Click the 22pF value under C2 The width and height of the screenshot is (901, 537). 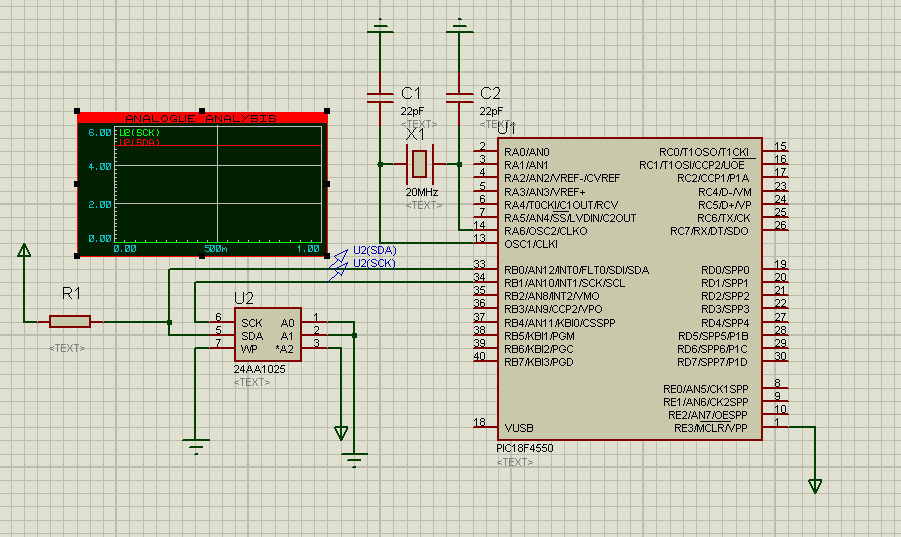tap(491, 111)
